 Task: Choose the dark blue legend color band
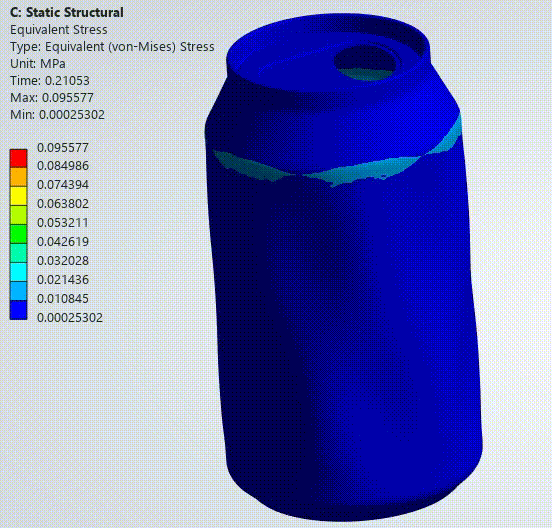point(18,310)
